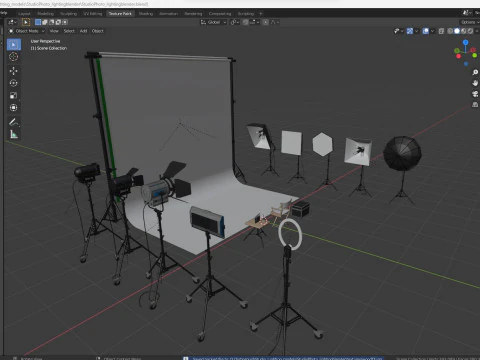The height and width of the screenshot is (360, 480).
Task: Switch to the UV Editing workspace tab
Action: [x=93, y=14]
